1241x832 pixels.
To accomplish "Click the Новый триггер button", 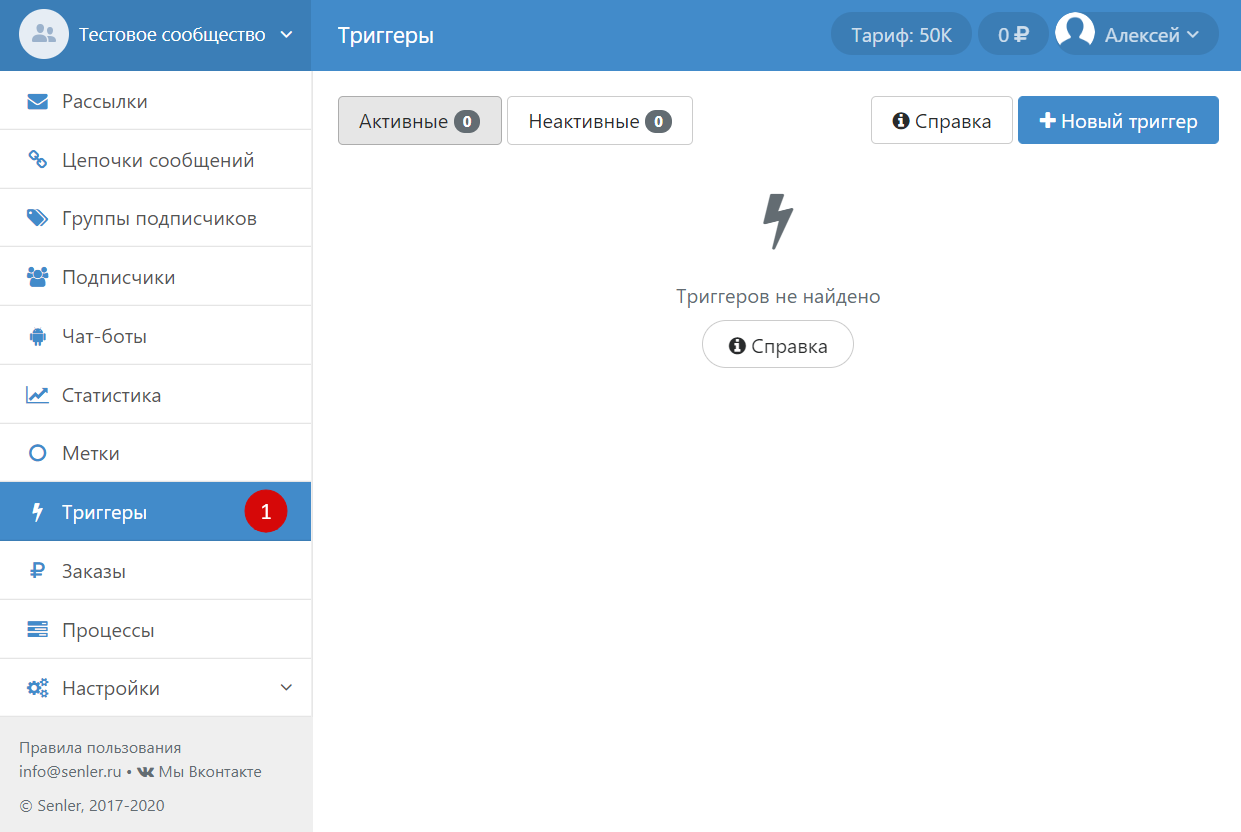I will [x=1117, y=121].
